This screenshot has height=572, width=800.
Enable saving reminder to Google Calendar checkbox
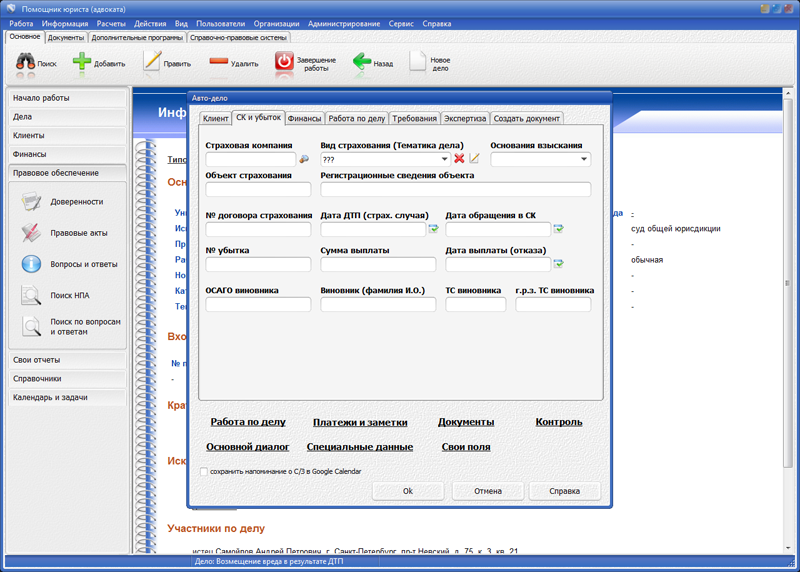tap(205, 472)
